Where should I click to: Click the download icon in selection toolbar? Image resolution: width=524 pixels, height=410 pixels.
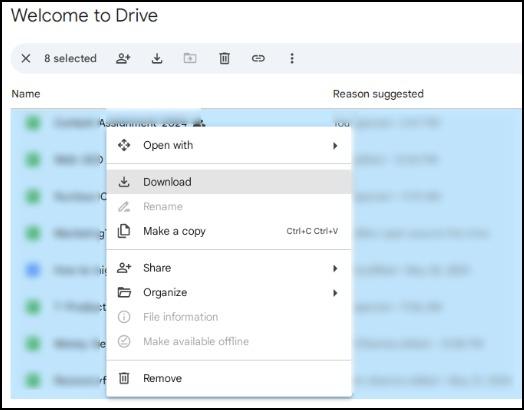pos(157,58)
